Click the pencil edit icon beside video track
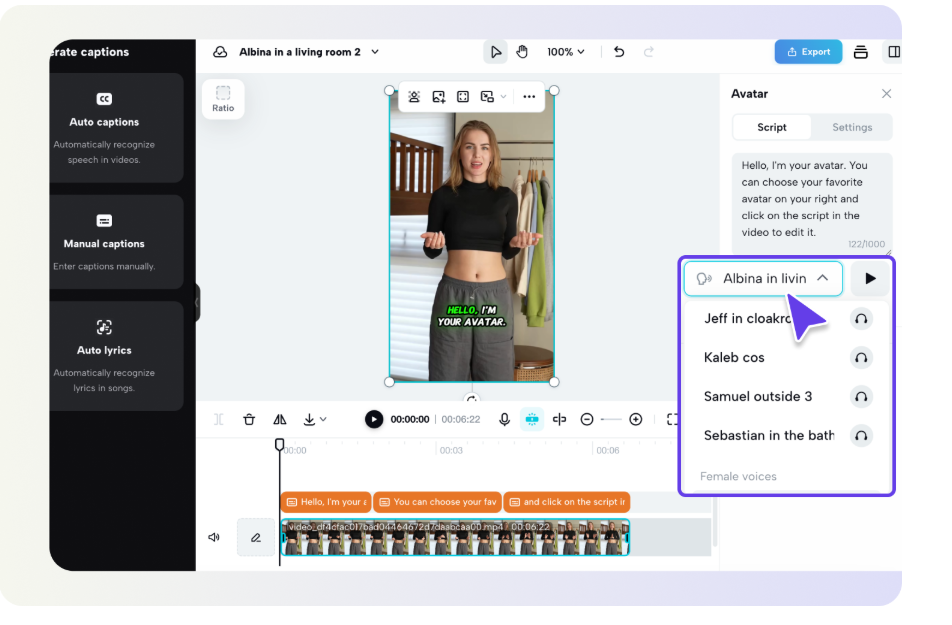Viewport: 952px width, 625px height. (x=256, y=537)
